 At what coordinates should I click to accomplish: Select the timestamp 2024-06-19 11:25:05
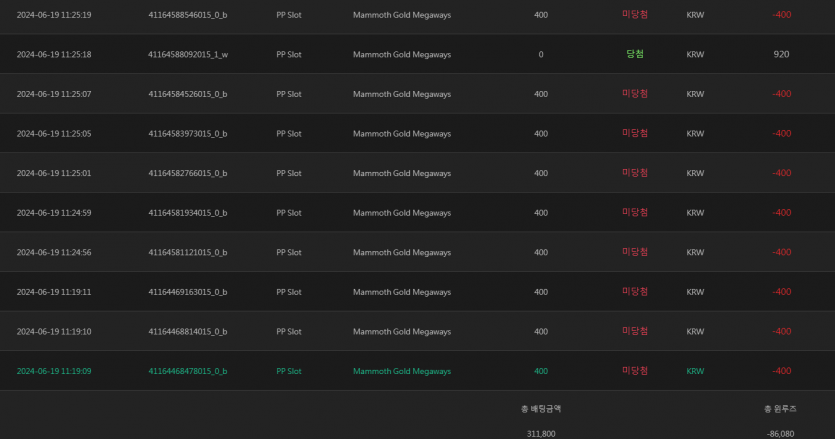coord(54,134)
